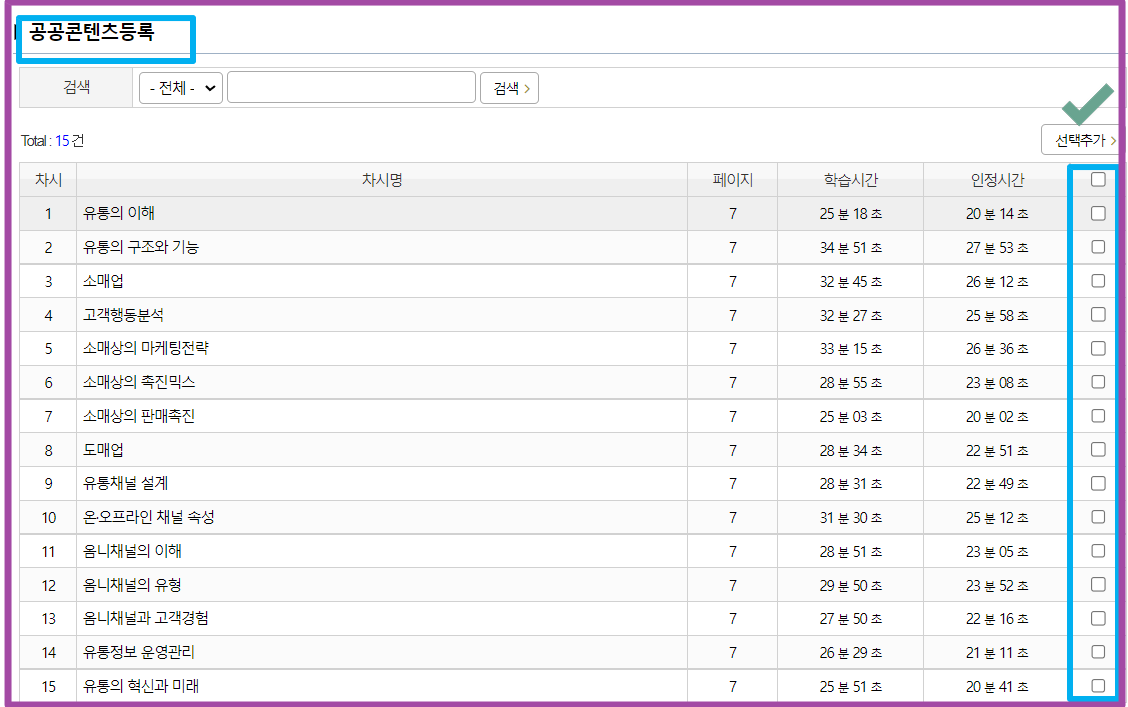The height and width of the screenshot is (707, 1128).
Task: Select the 도매업 row checkbox
Action: (1098, 450)
